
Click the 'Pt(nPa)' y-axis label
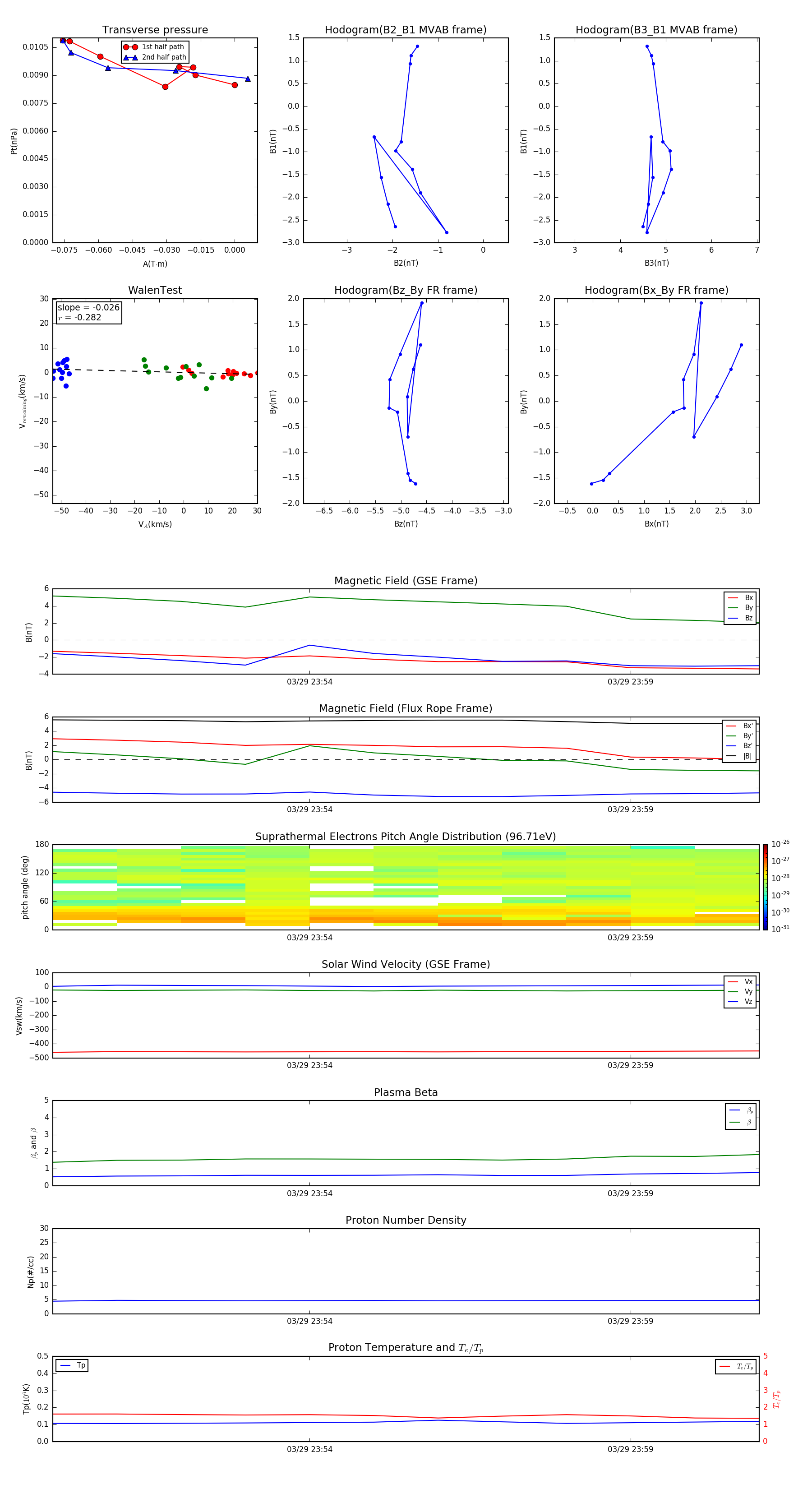click(14, 141)
